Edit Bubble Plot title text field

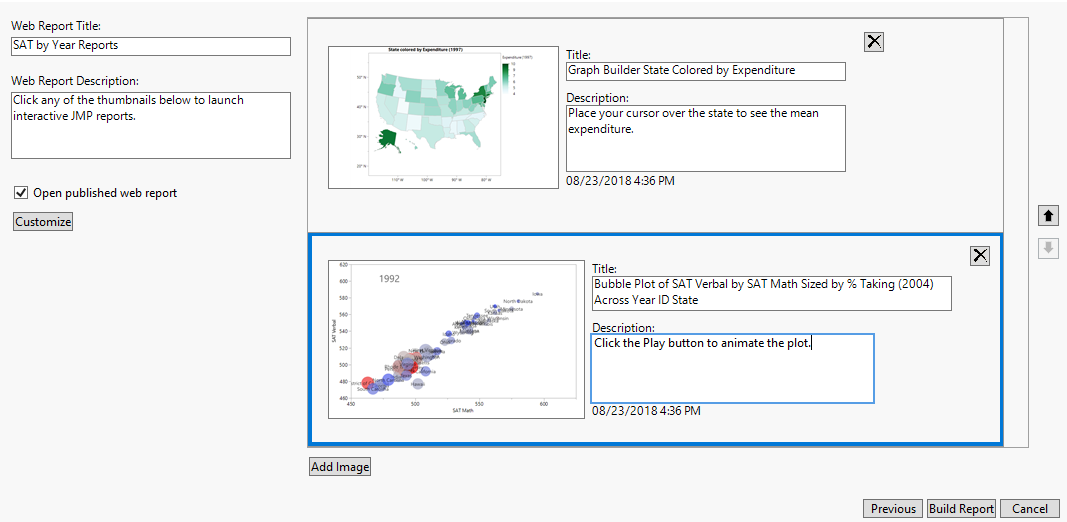point(771,292)
